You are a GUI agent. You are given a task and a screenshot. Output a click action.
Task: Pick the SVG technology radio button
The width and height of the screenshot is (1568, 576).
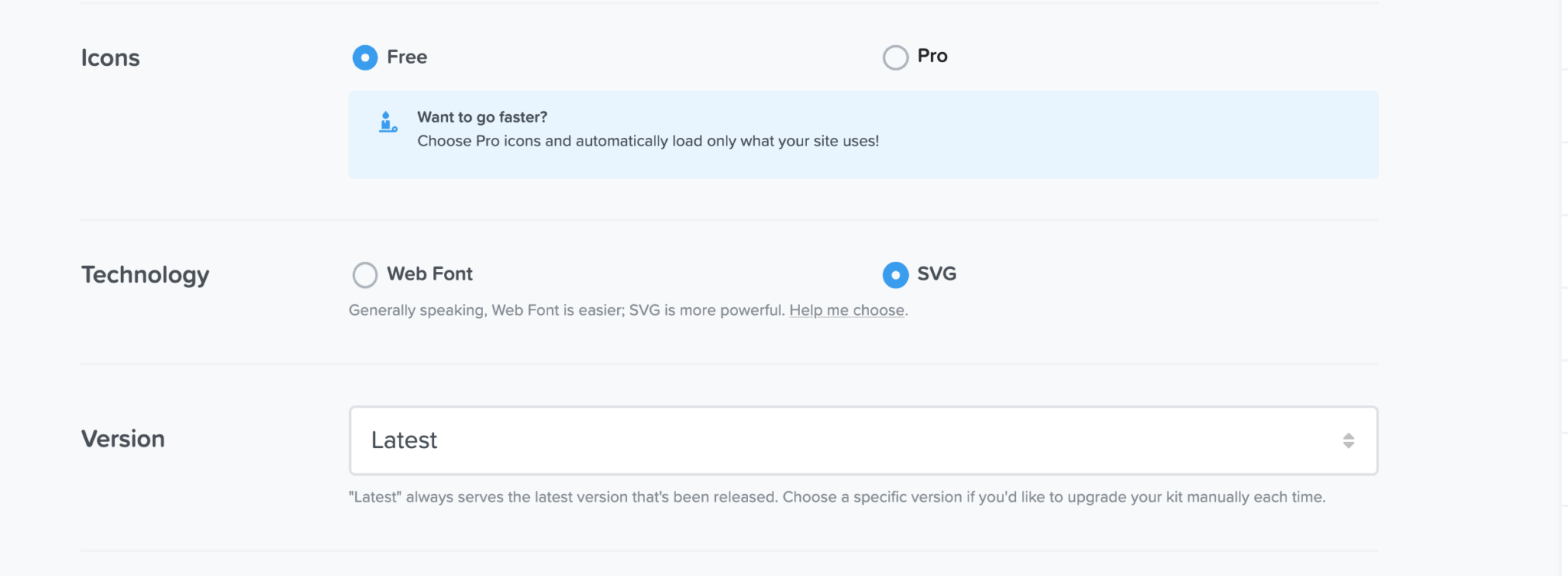point(895,275)
